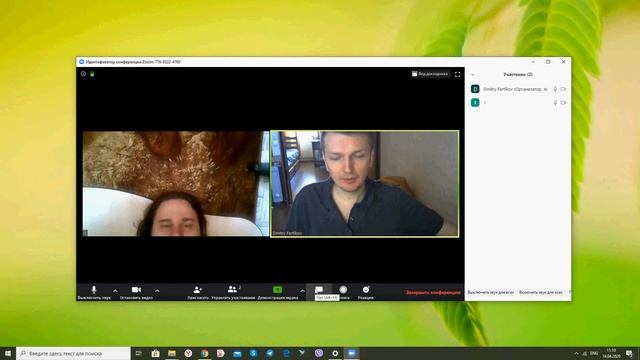Stop video using the camera button
This screenshot has width=640, height=360.
[x=136, y=292]
